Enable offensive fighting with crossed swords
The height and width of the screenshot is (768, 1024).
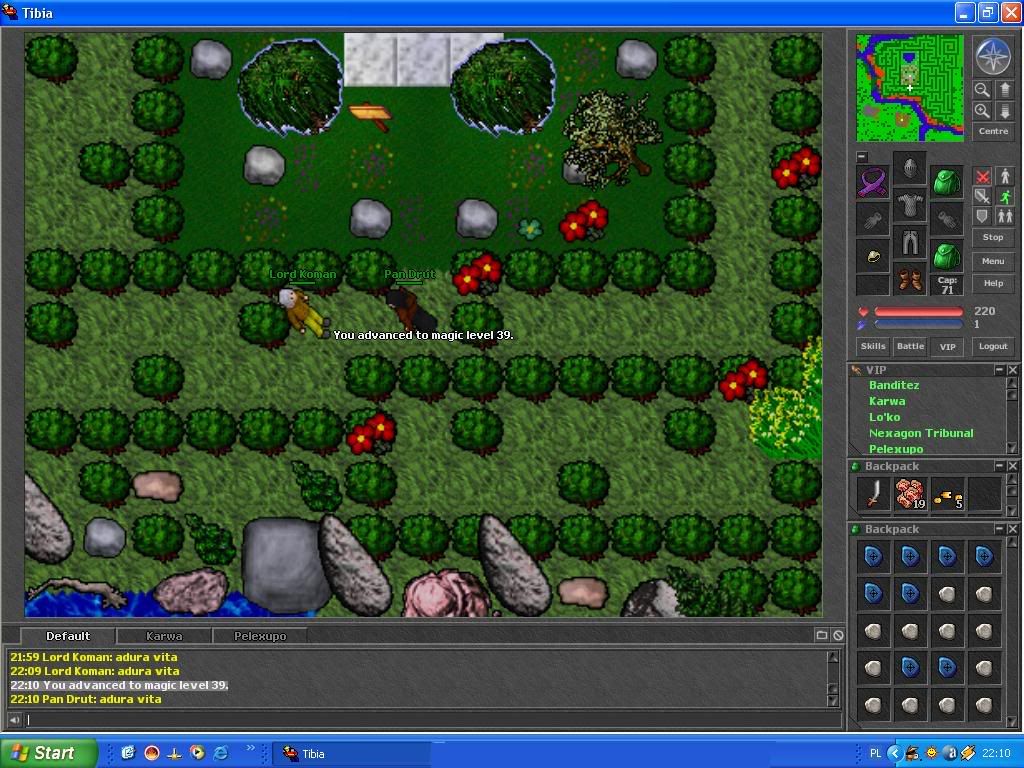[983, 176]
